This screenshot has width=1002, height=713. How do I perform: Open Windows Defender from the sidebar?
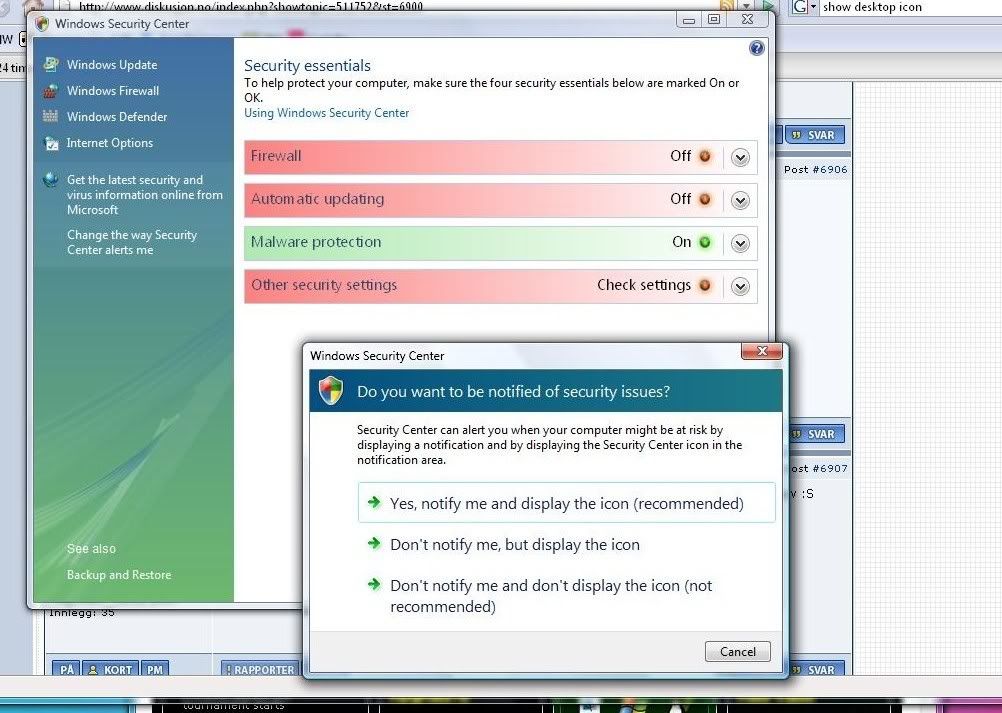point(117,117)
